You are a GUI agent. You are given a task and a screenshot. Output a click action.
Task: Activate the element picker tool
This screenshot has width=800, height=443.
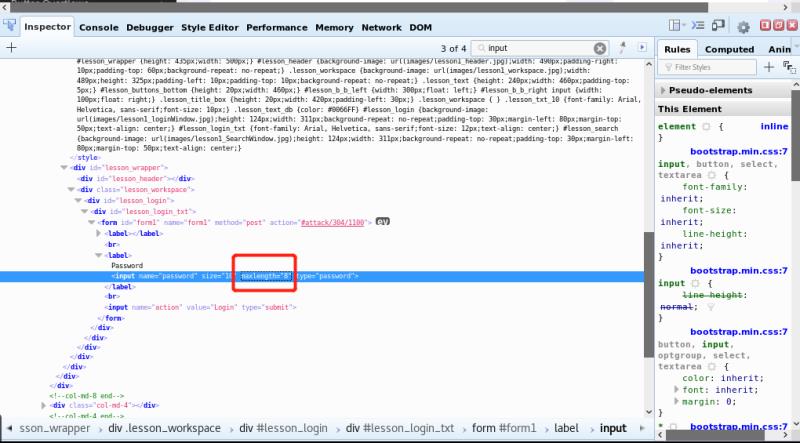10,26
